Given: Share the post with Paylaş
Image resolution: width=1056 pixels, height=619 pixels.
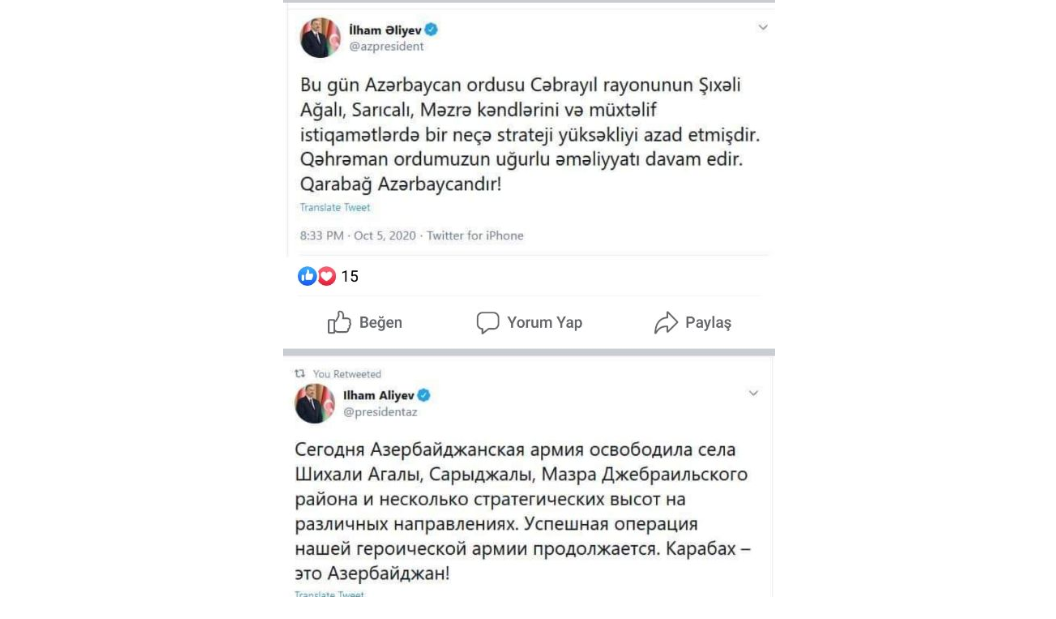Looking at the screenshot, I should 692,323.
